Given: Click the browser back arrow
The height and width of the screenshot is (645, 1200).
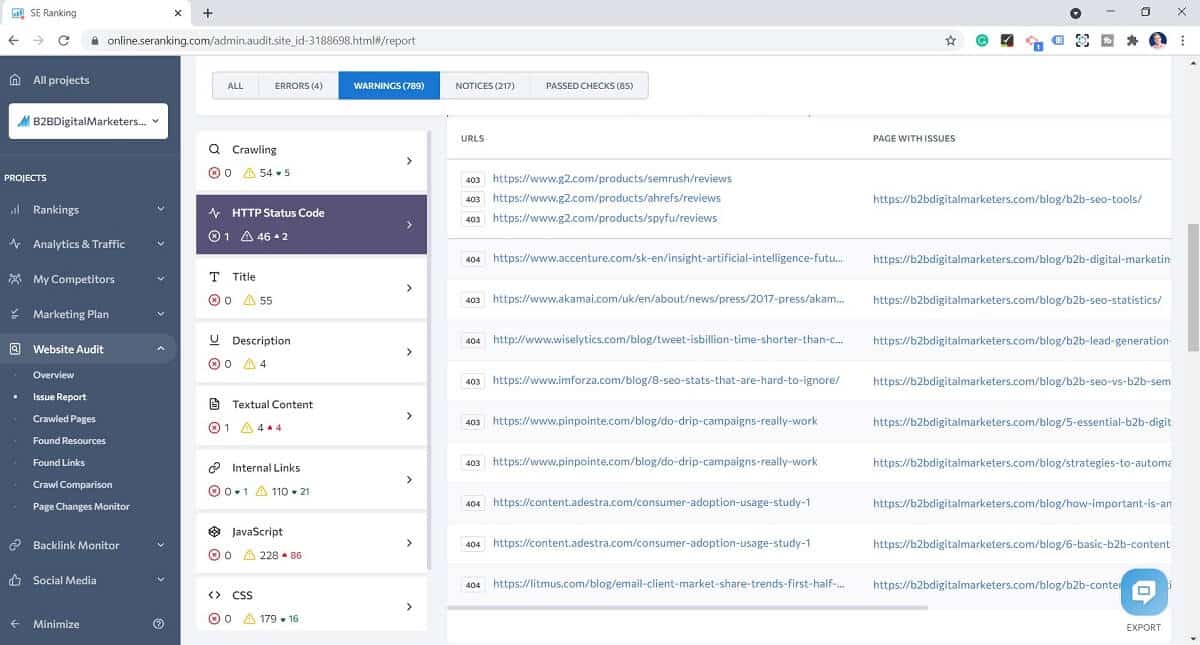Looking at the screenshot, I should 14,41.
